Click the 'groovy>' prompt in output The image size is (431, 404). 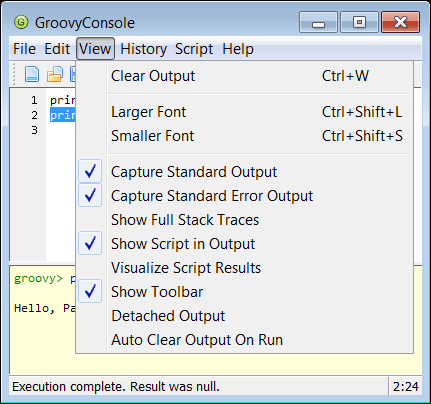click(x=38, y=279)
